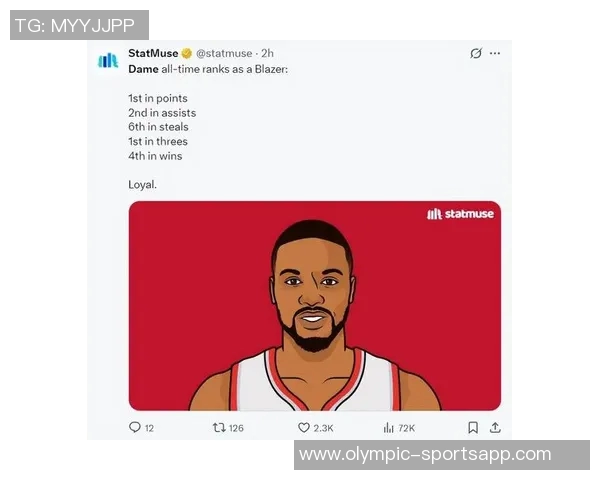The height and width of the screenshot is (480, 600).
Task: Click the gold verified badge
Action: tap(186, 54)
